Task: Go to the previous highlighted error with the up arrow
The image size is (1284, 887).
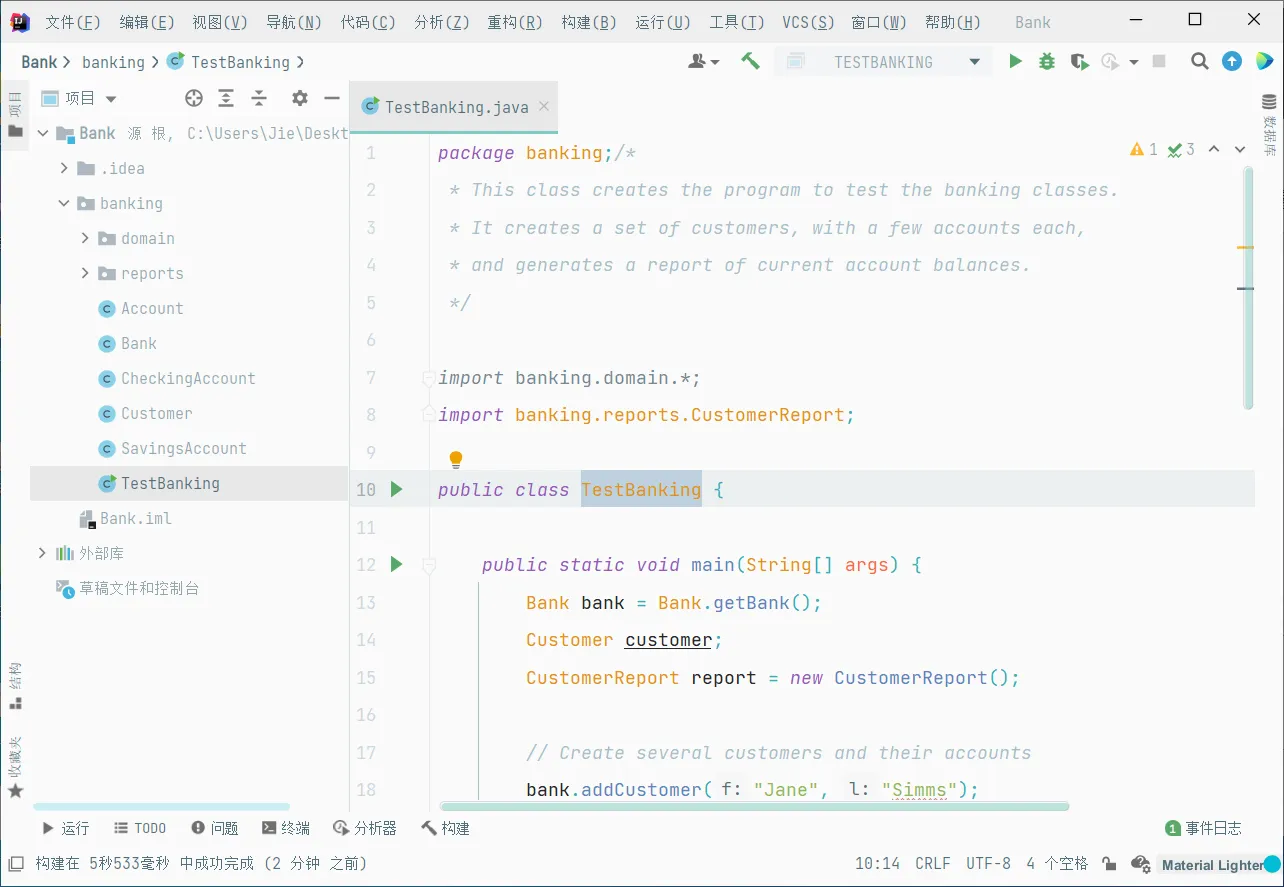Action: [x=1214, y=149]
